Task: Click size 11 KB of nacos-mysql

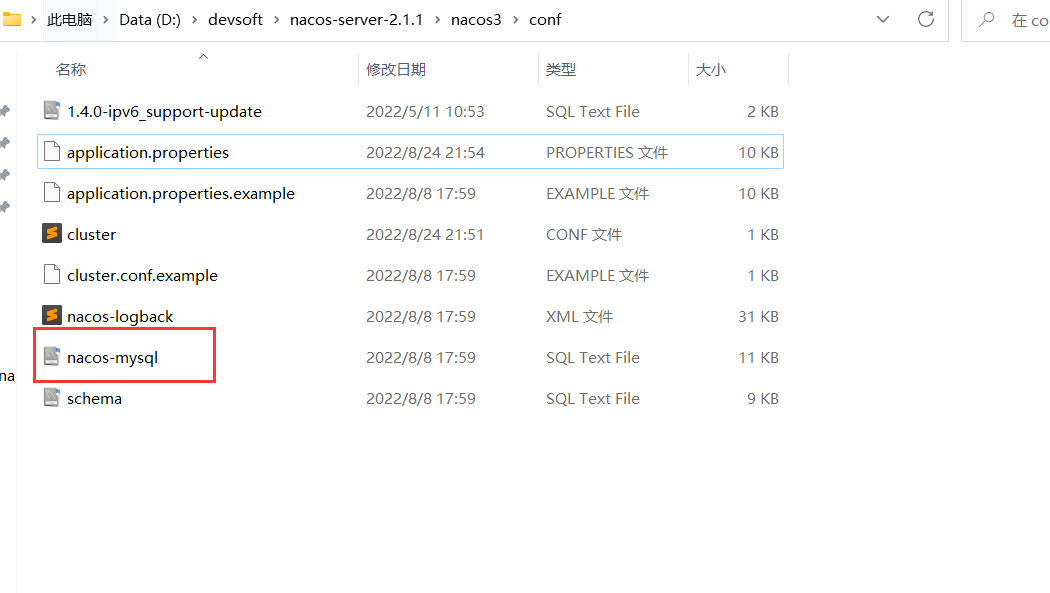Action: coord(758,357)
